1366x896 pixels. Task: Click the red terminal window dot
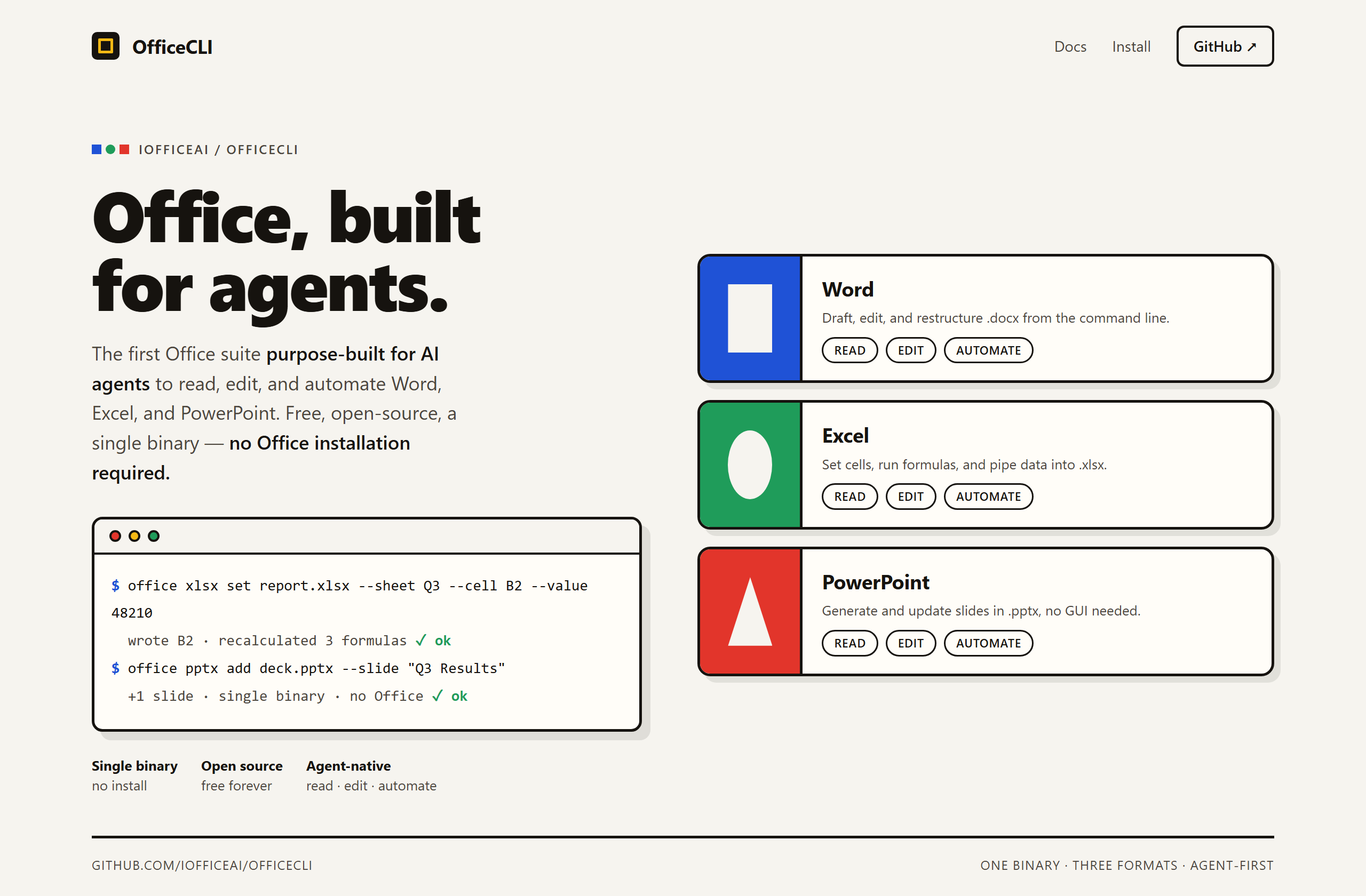click(x=115, y=536)
